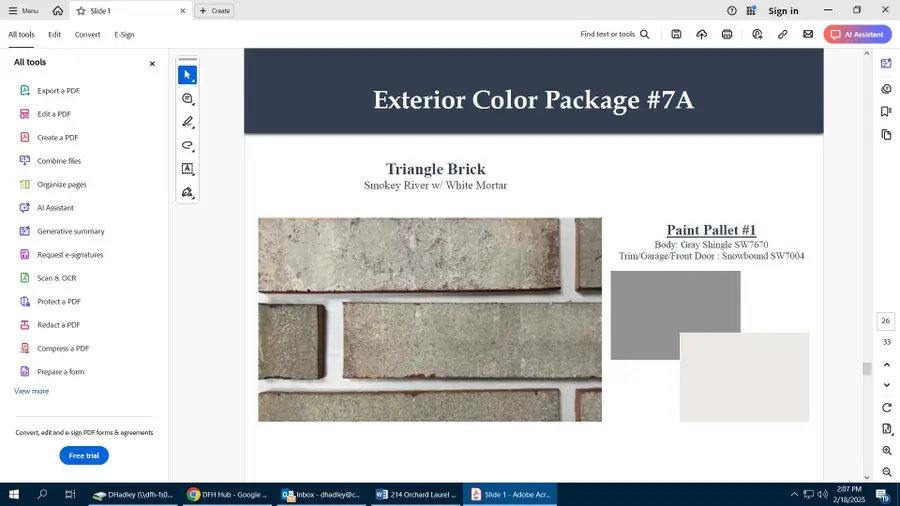
Task: Click the Find text or tools field
Action: tap(614, 34)
